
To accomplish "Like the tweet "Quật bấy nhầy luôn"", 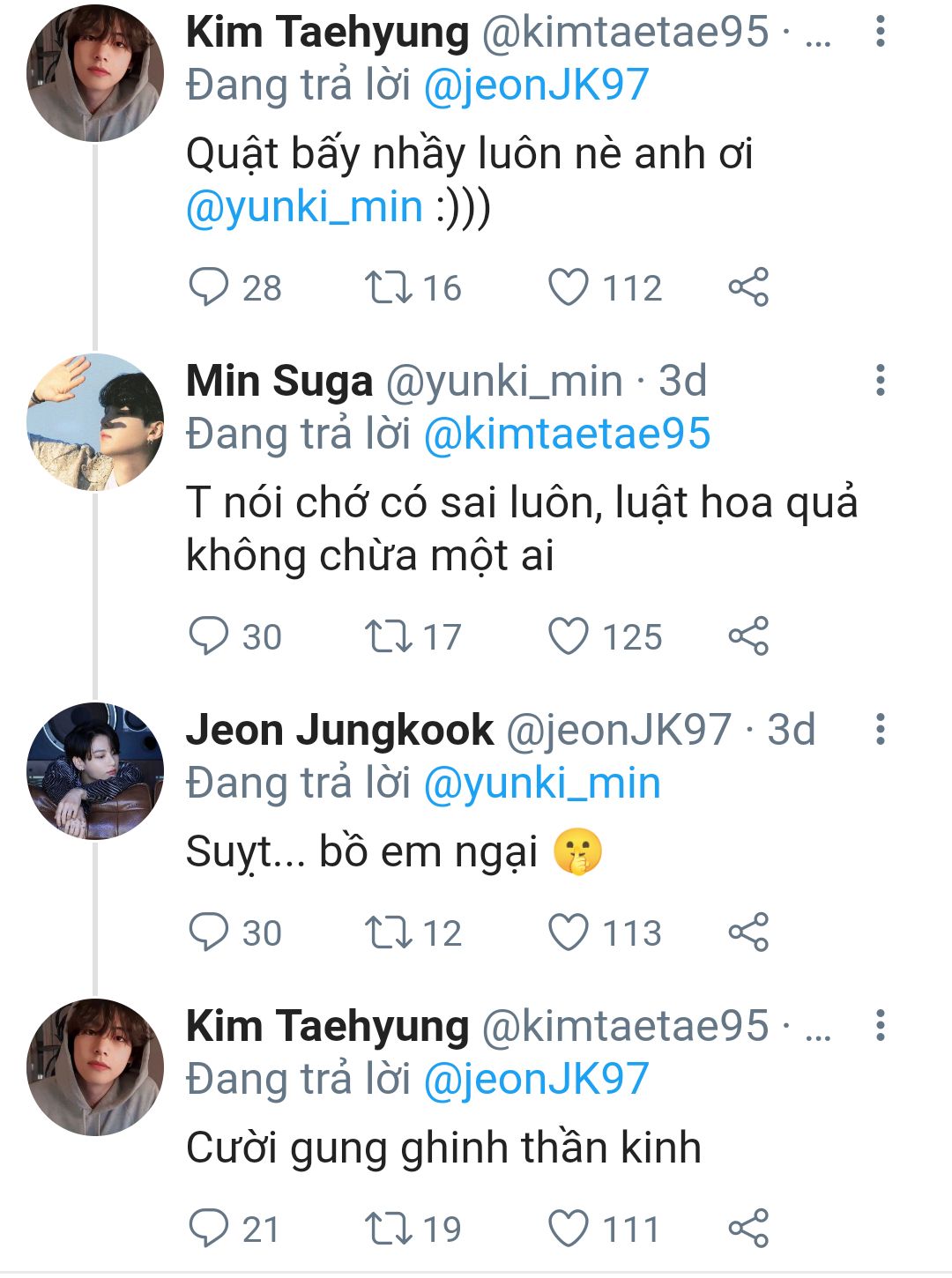I will [x=569, y=287].
